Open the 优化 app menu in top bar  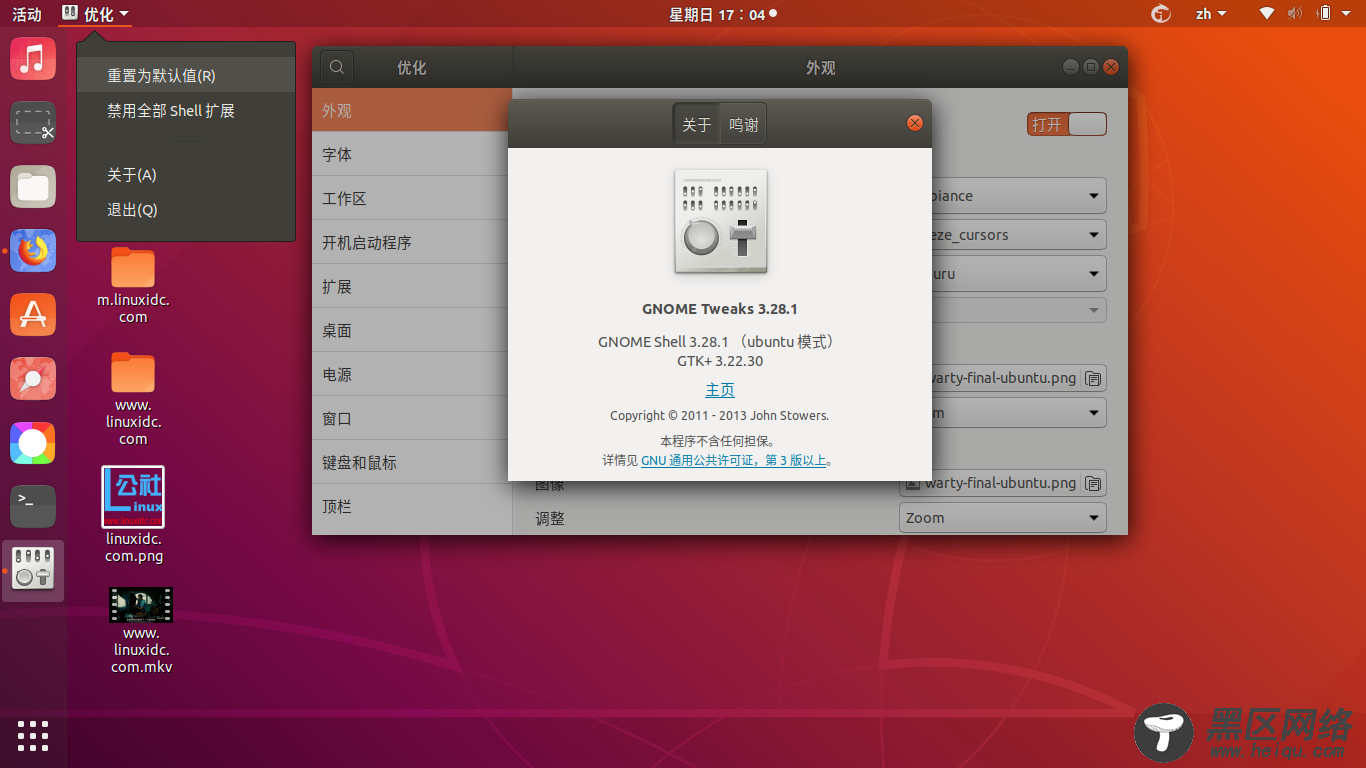(x=95, y=14)
